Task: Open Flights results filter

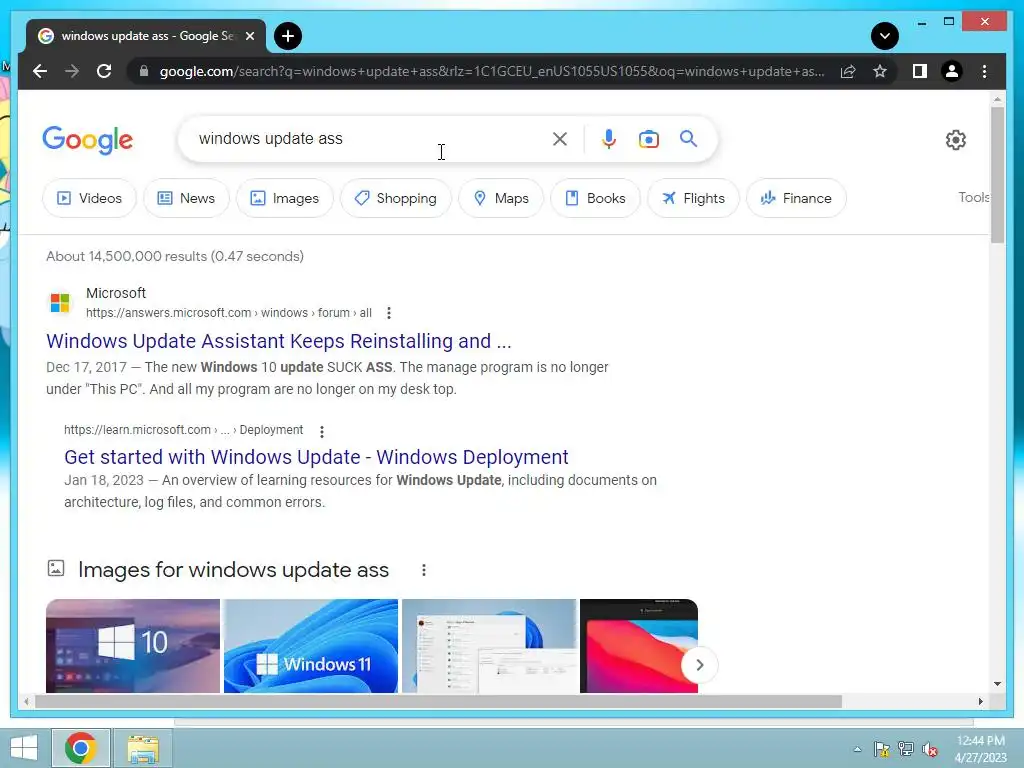Action: coord(693,198)
